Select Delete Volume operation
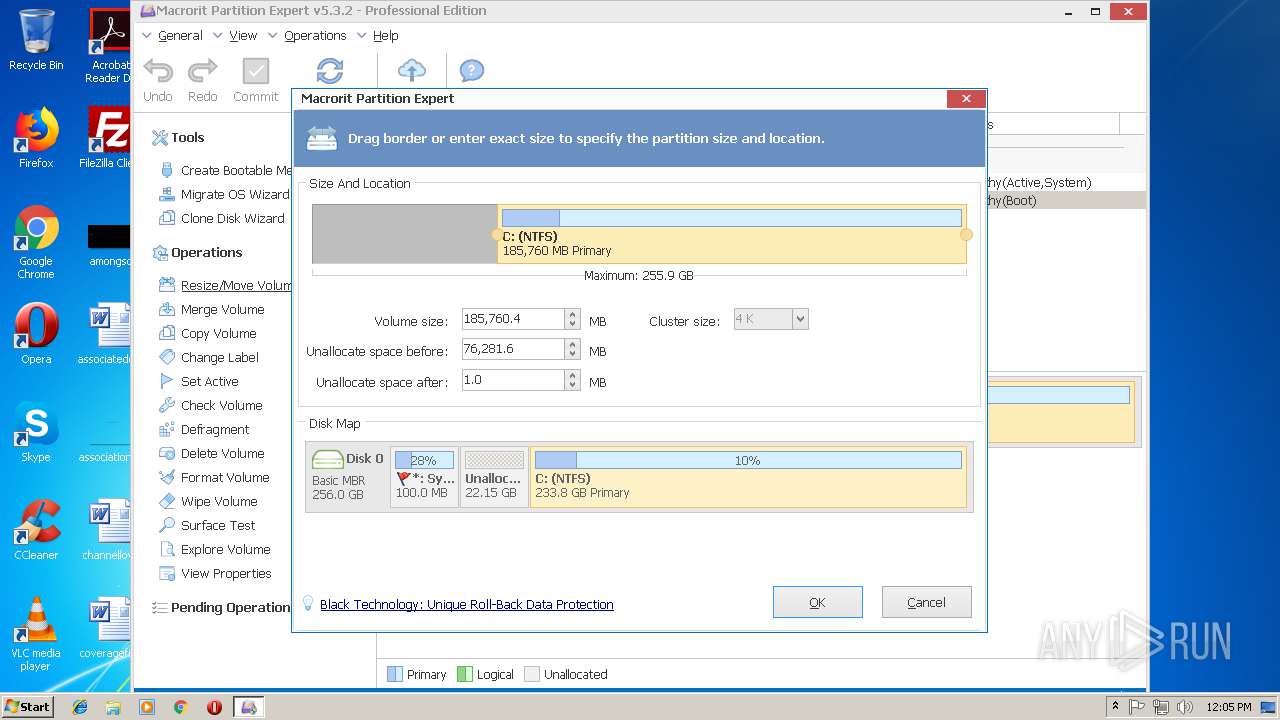 point(211,453)
